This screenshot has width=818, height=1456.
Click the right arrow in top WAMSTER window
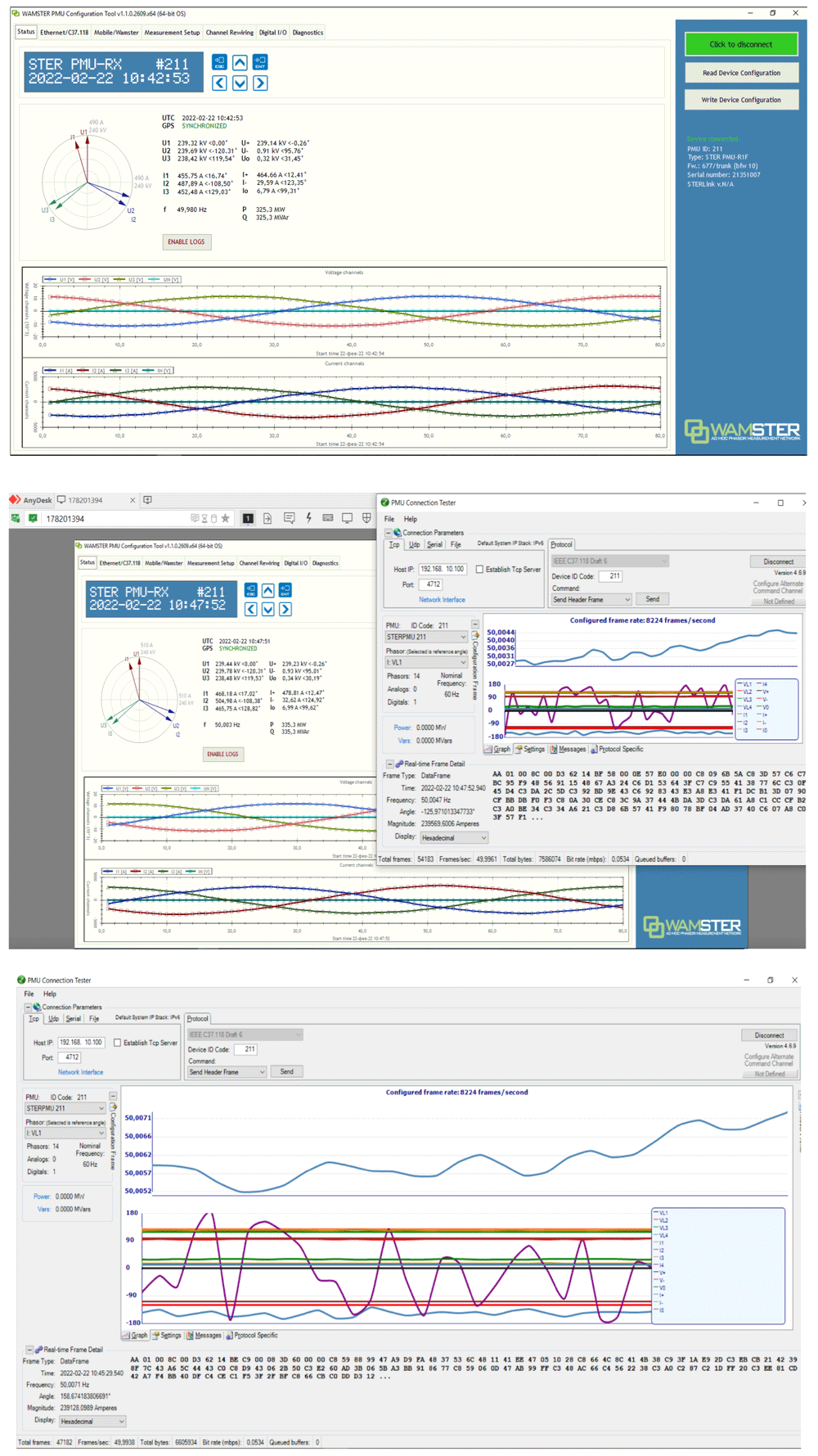point(260,83)
